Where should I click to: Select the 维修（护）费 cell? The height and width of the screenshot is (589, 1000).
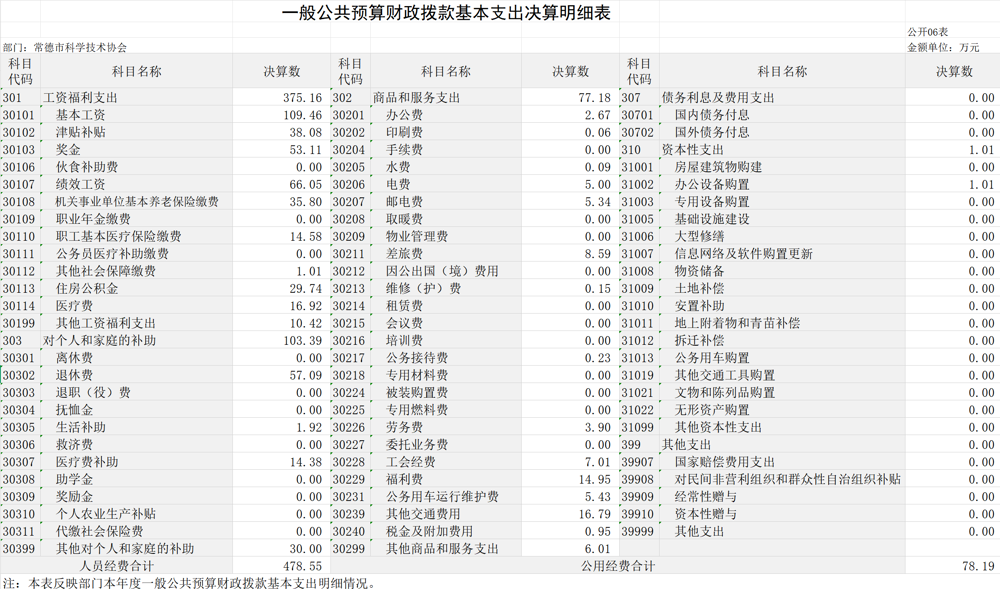[423, 288]
